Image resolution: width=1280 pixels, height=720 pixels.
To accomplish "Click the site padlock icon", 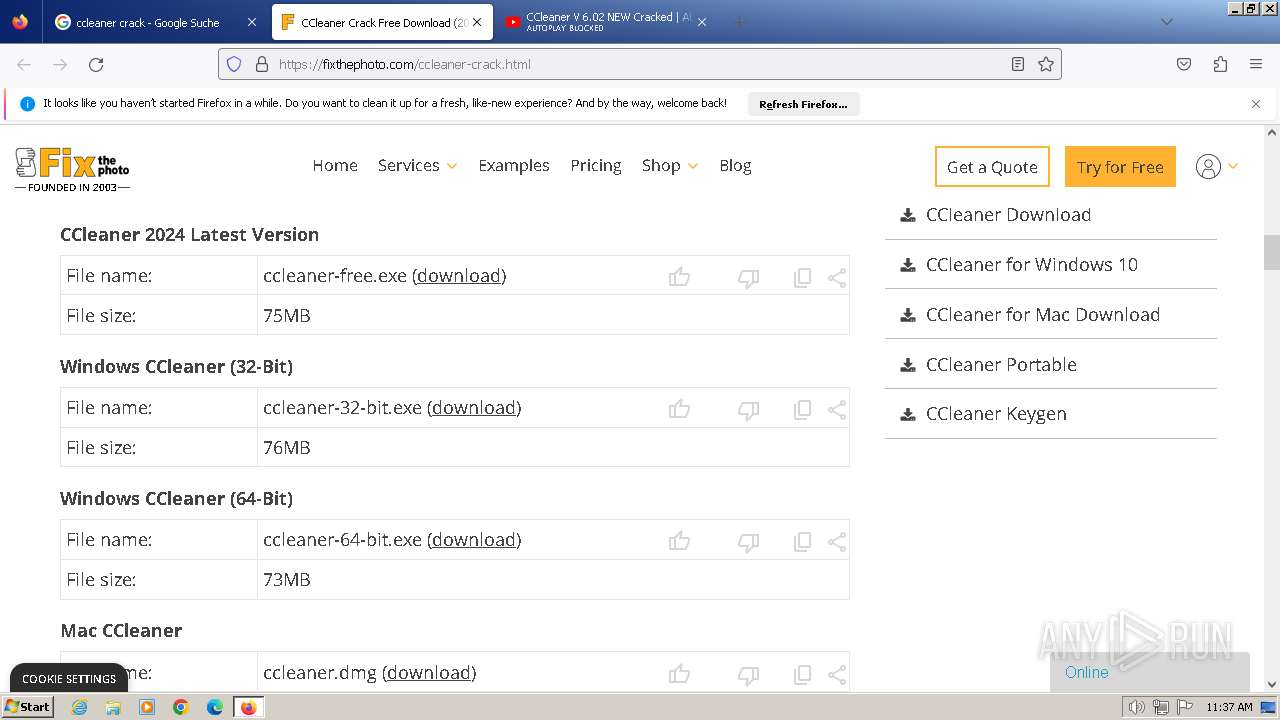I will [x=262, y=64].
